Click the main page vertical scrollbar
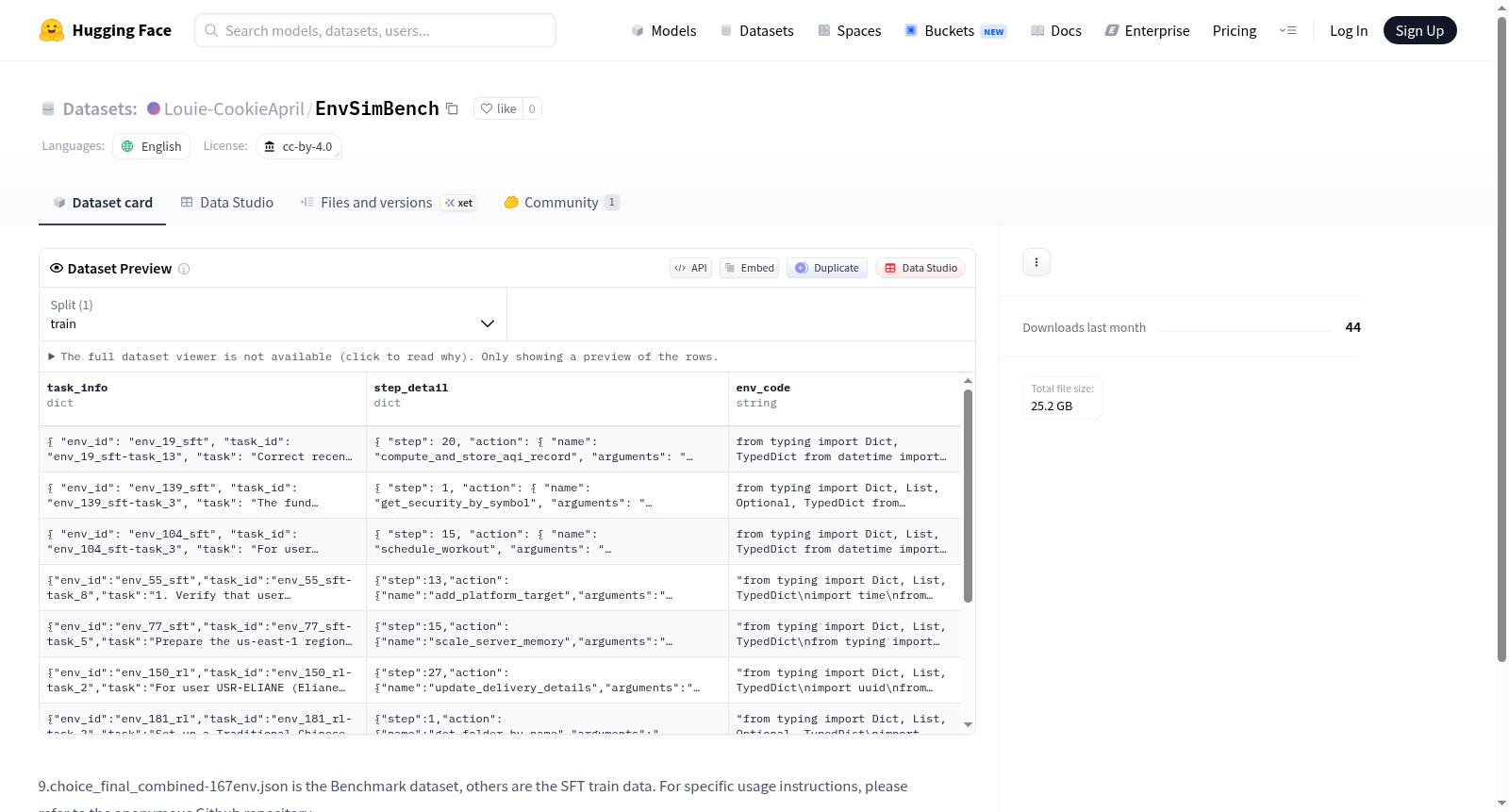 1501,340
